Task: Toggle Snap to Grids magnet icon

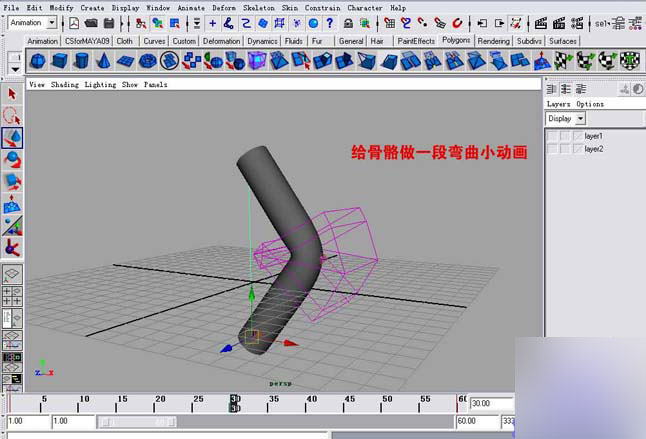Action: 389,23
